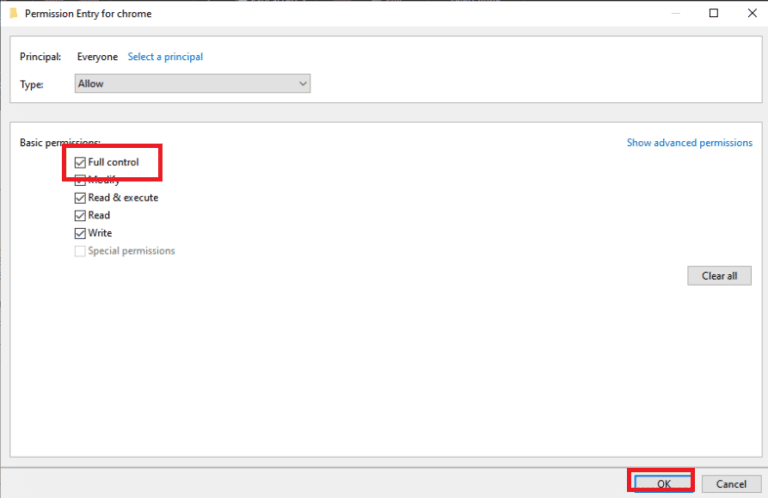Open Show advanced permissions link
This screenshot has height=498, width=768.
[x=689, y=142]
